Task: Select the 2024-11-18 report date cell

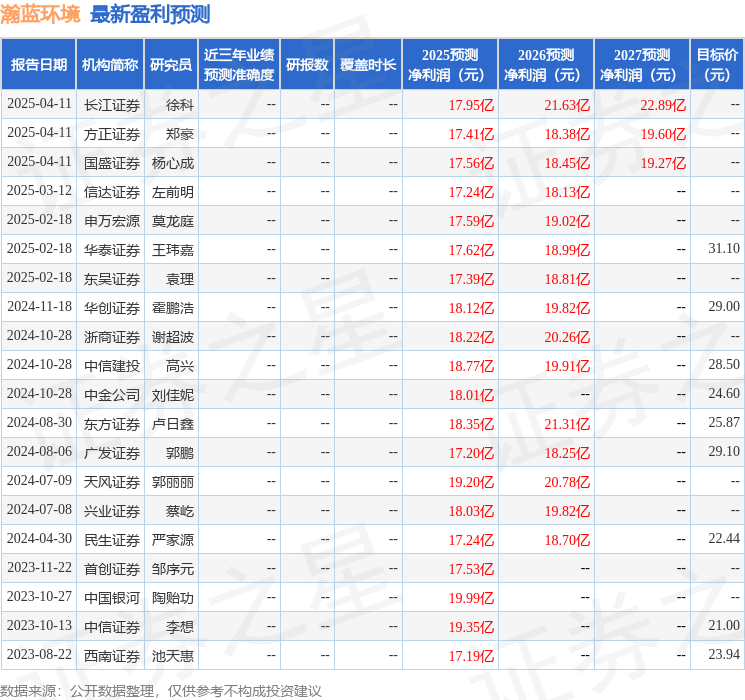Action: click(x=39, y=307)
